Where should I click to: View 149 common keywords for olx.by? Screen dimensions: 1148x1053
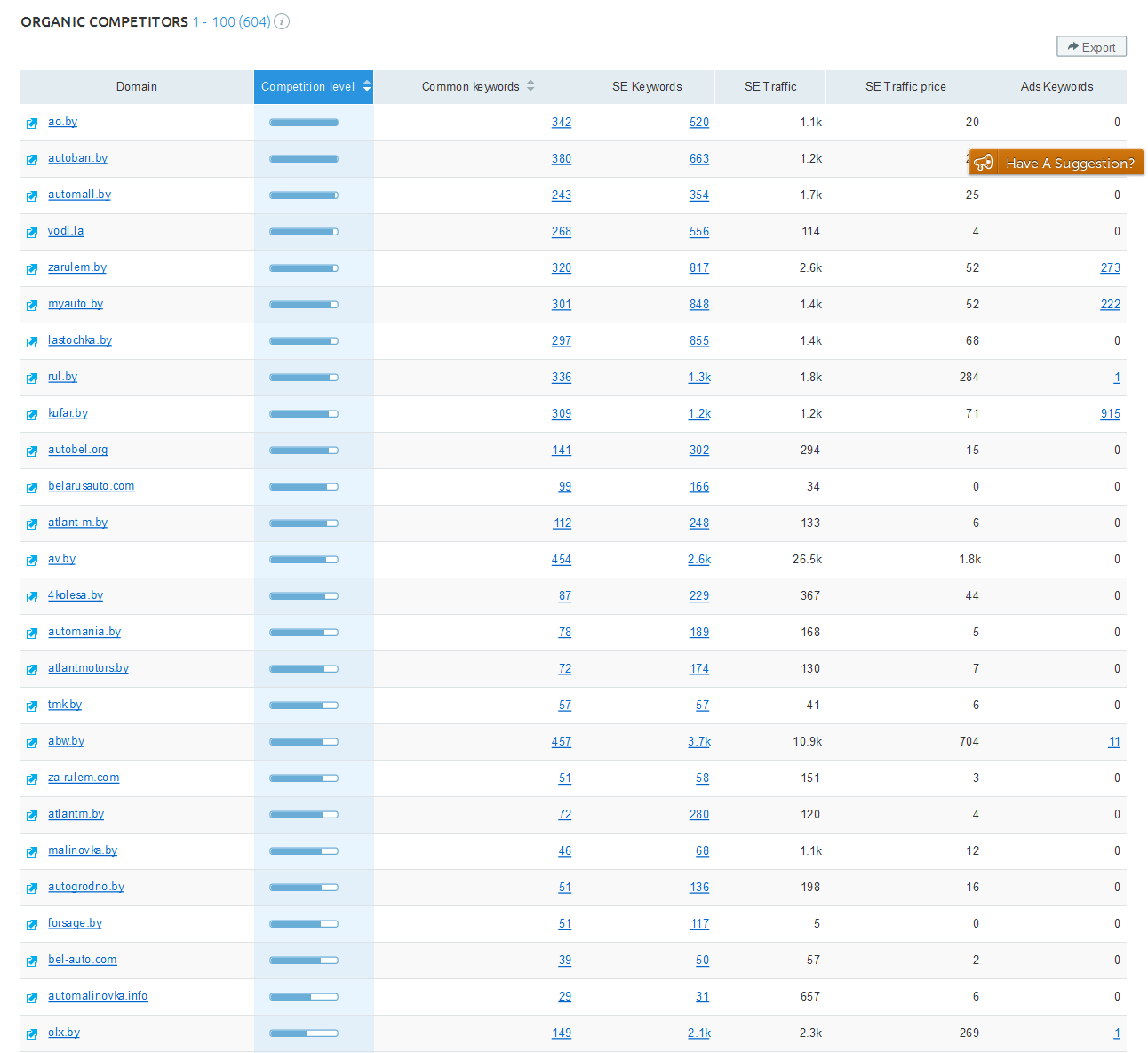click(x=562, y=1033)
